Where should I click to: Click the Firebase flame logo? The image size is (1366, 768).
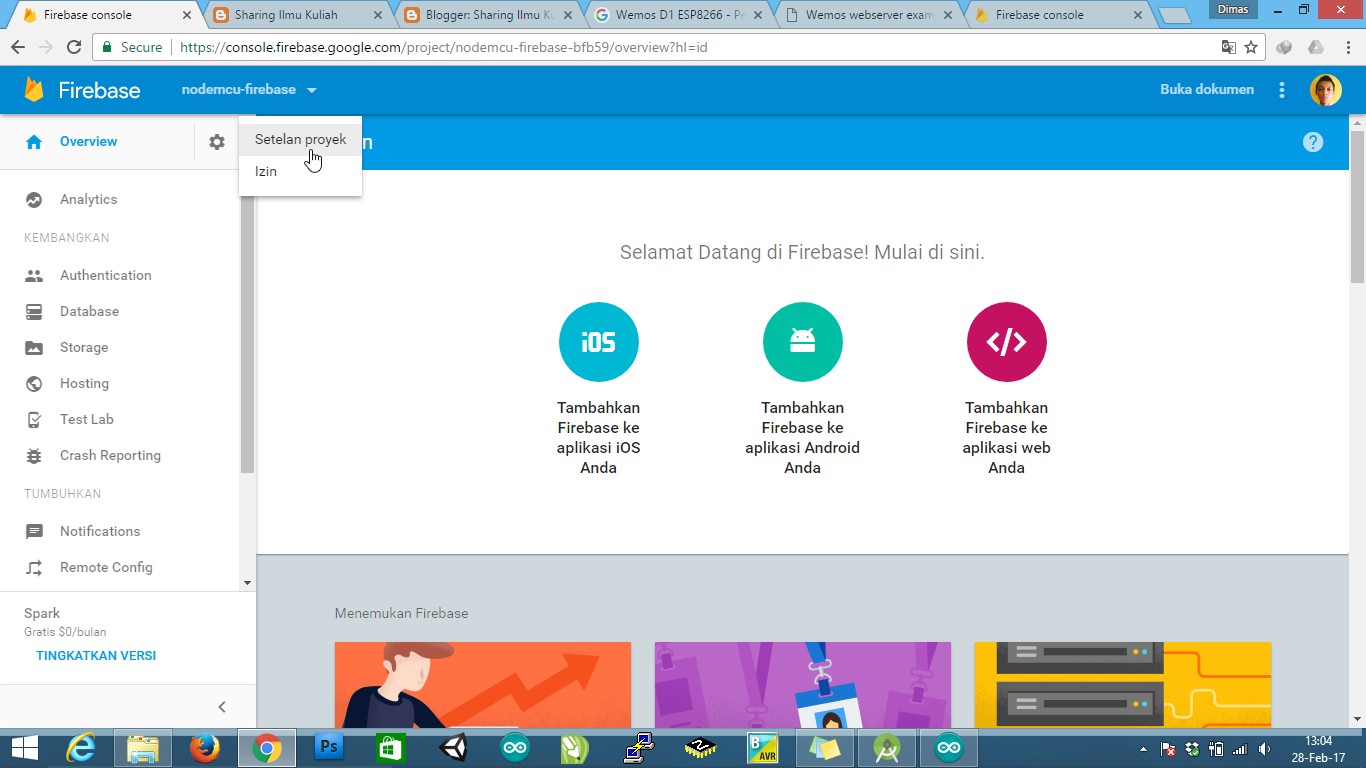click(35, 90)
